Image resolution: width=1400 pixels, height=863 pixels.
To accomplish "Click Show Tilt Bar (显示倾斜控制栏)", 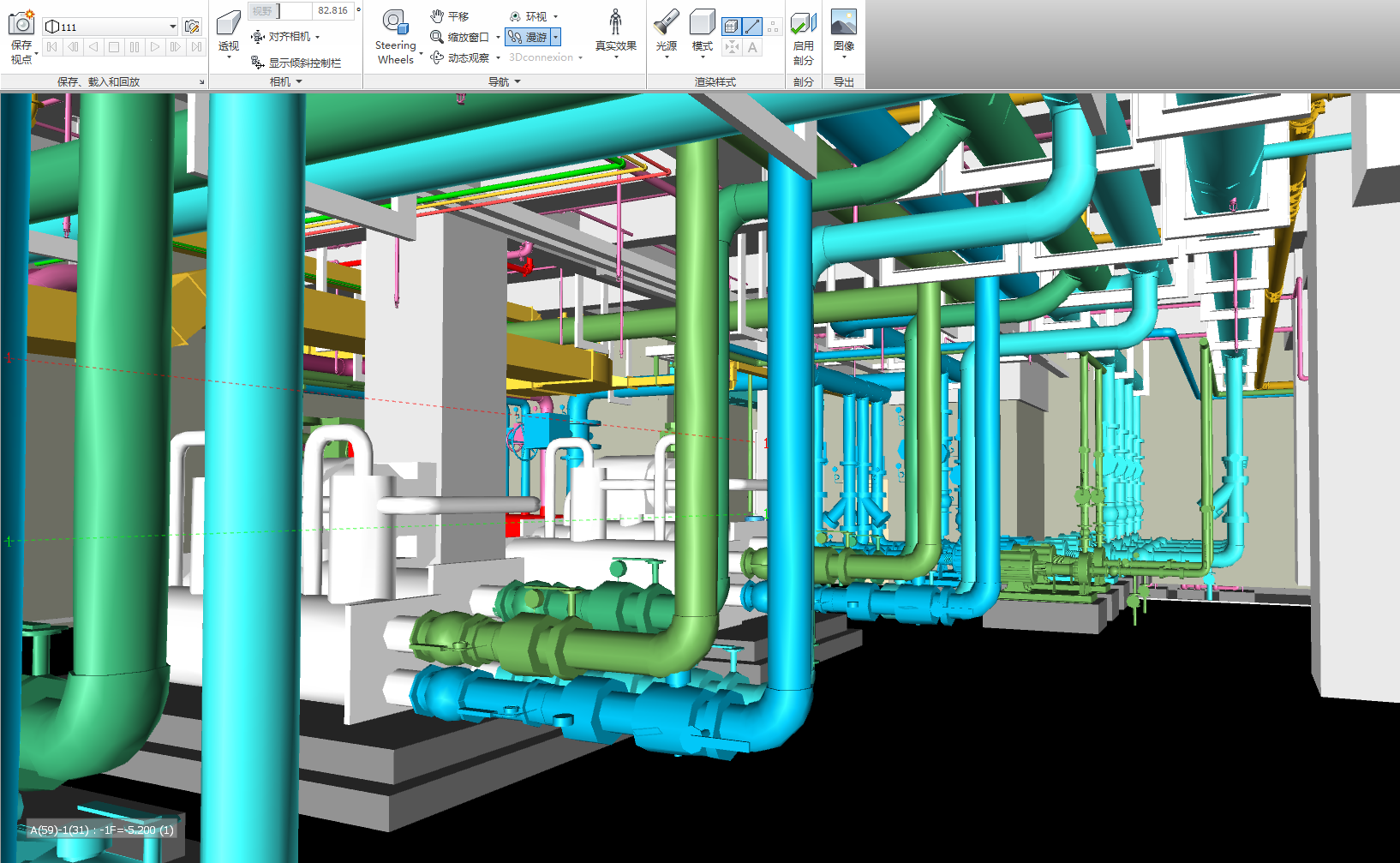I will click(x=296, y=63).
